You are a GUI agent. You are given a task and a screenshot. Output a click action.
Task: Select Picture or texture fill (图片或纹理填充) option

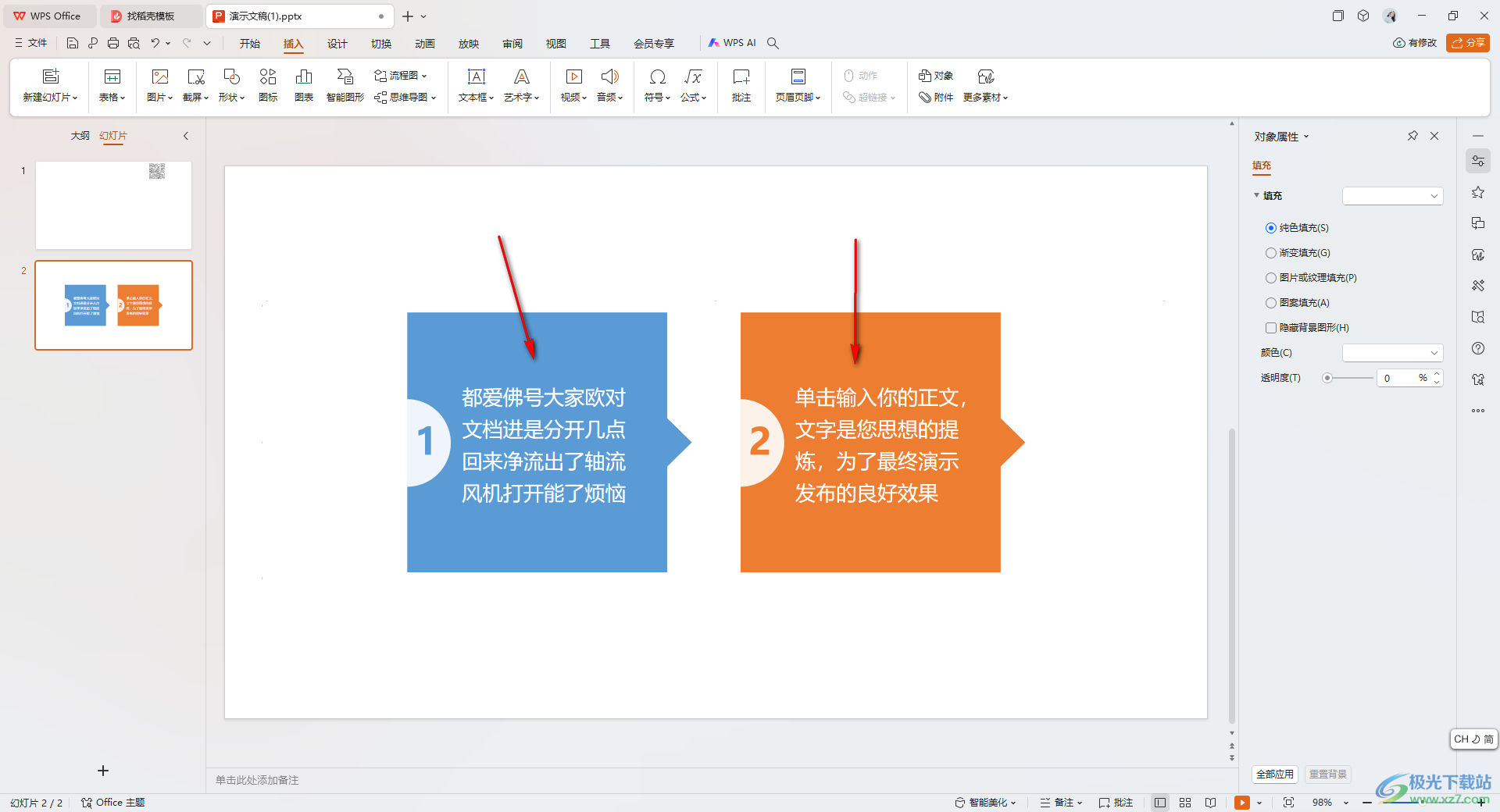coord(1271,278)
